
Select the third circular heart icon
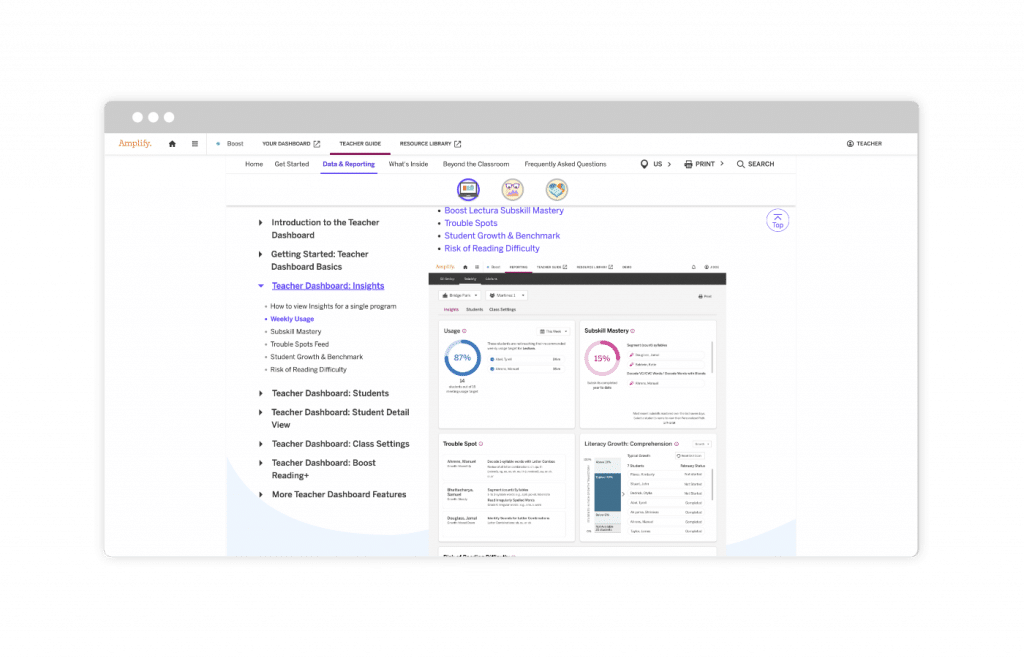coord(557,189)
